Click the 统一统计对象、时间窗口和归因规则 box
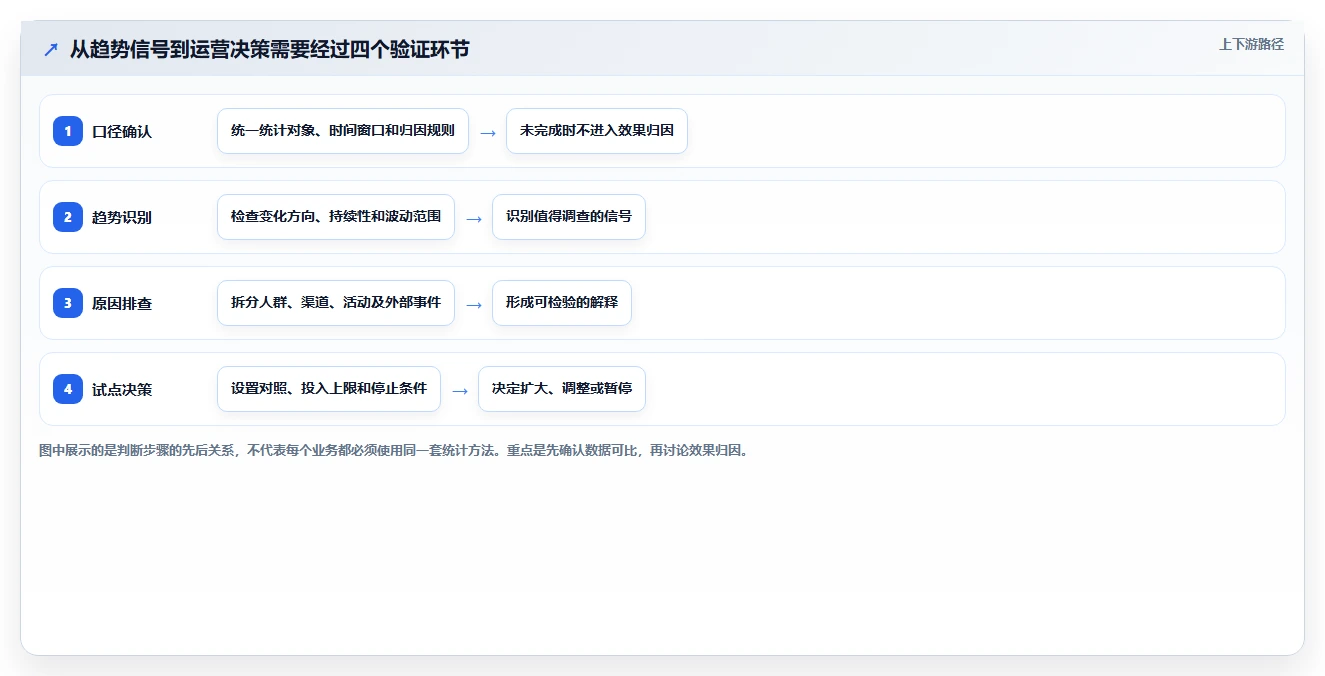 tap(343, 131)
